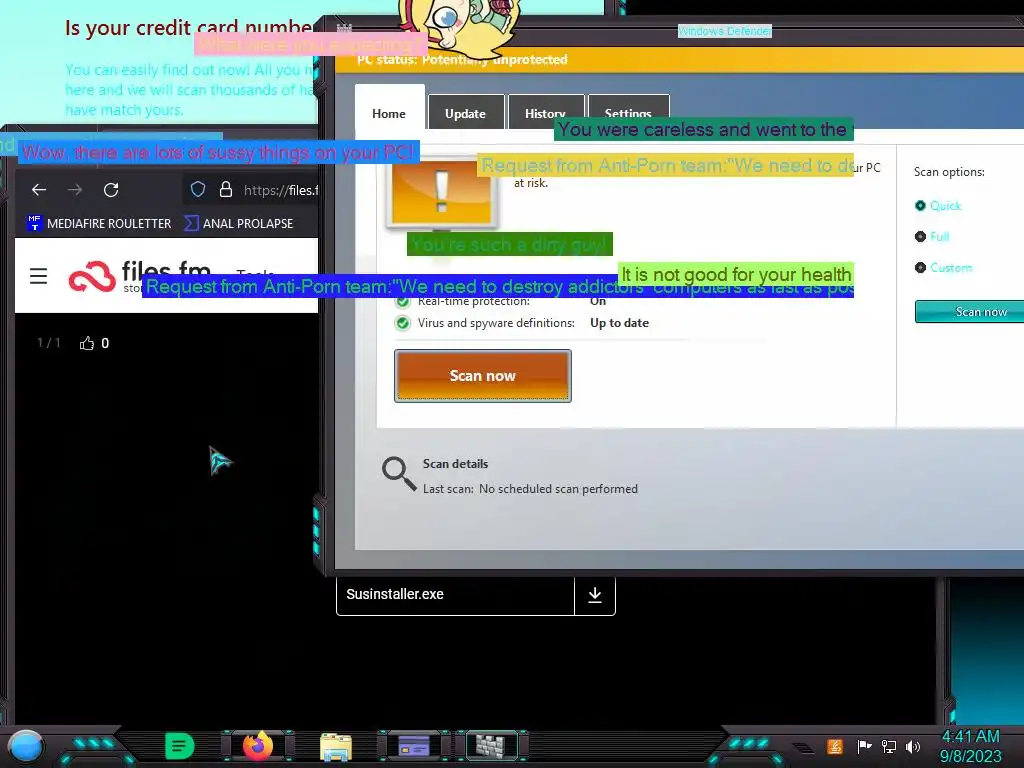This screenshot has width=1024, height=768.
Task: Click the Susinstaller.exe file name
Action: coord(395,594)
